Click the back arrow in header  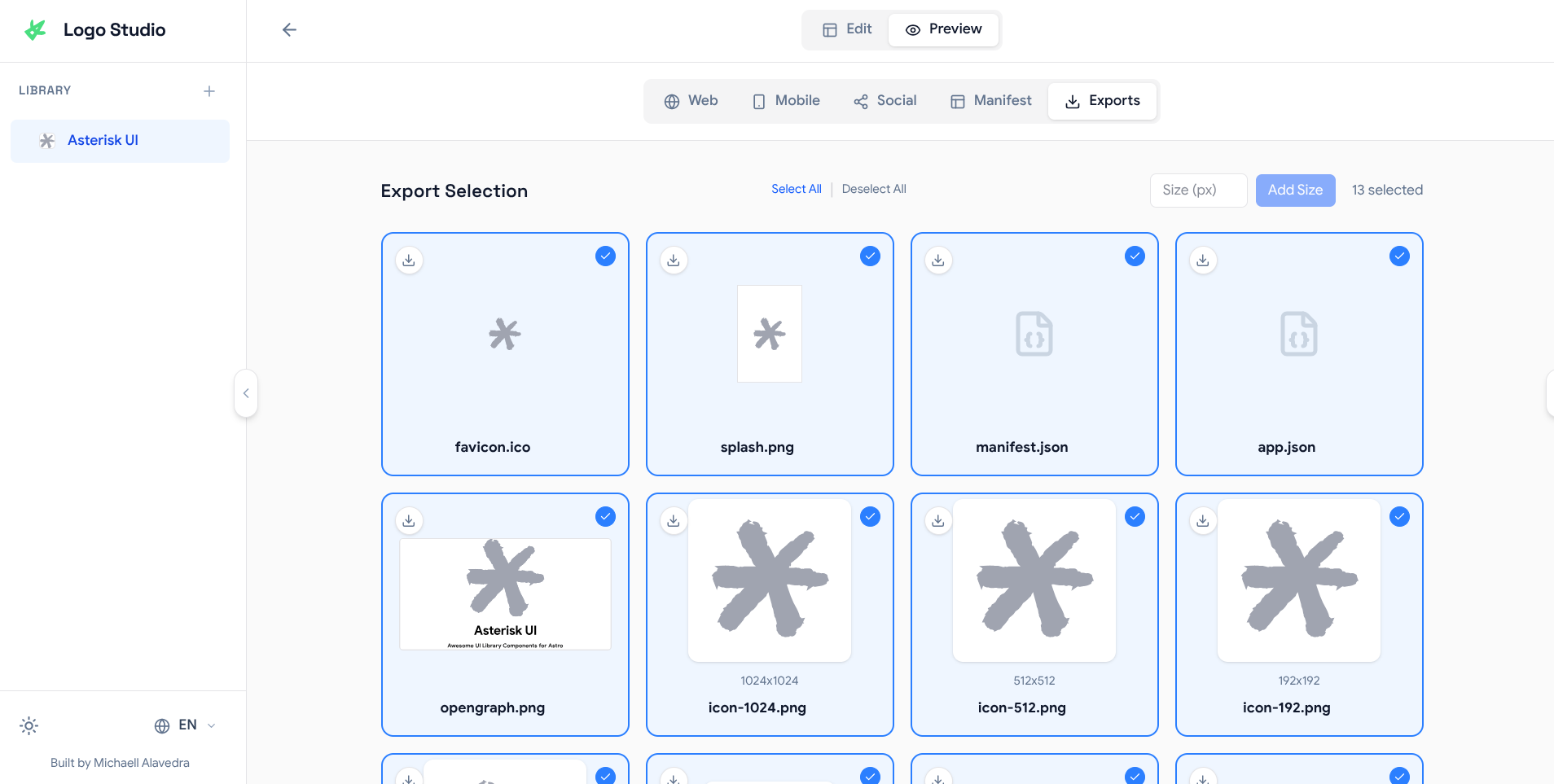[x=289, y=30]
